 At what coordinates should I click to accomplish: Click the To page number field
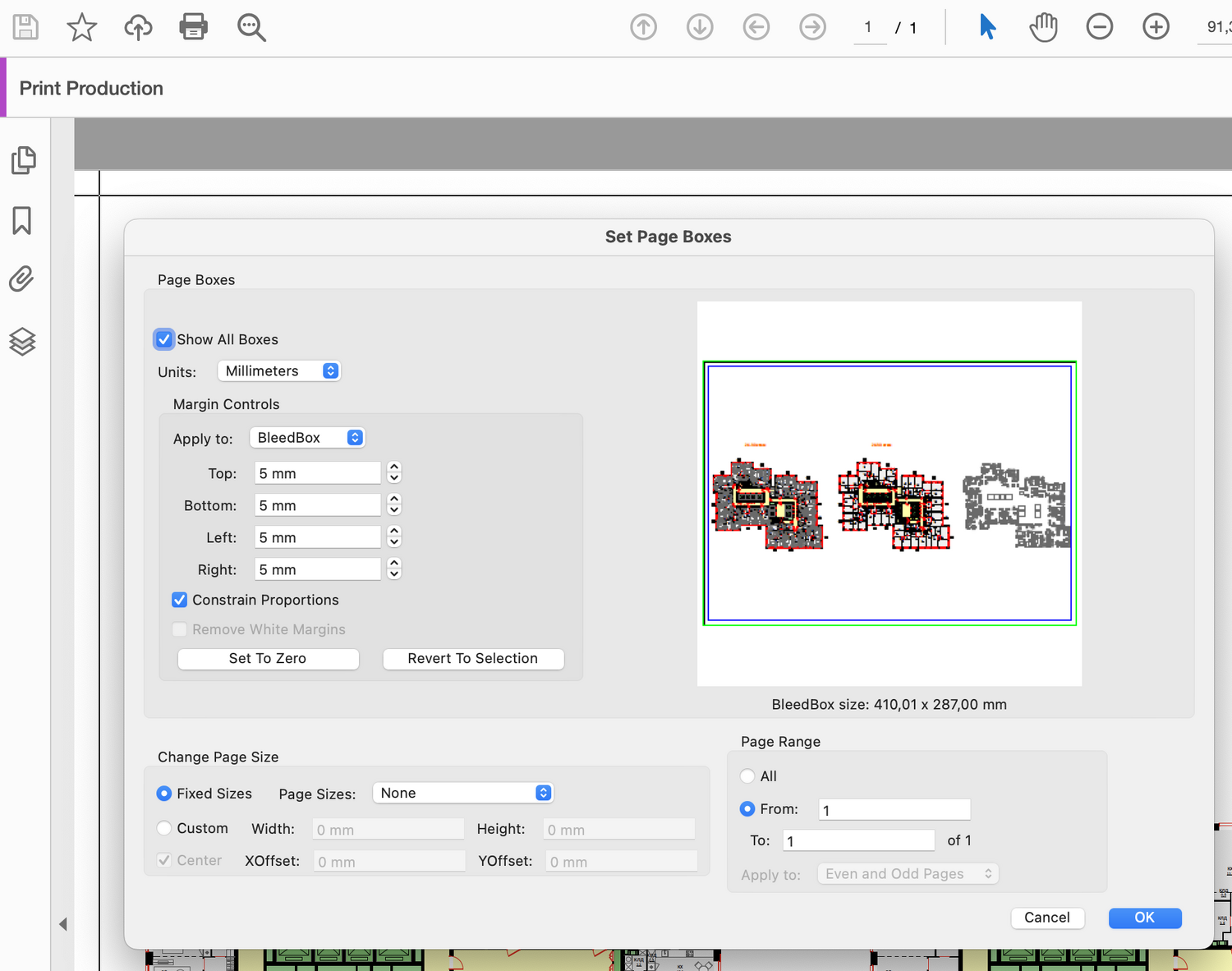click(x=858, y=840)
